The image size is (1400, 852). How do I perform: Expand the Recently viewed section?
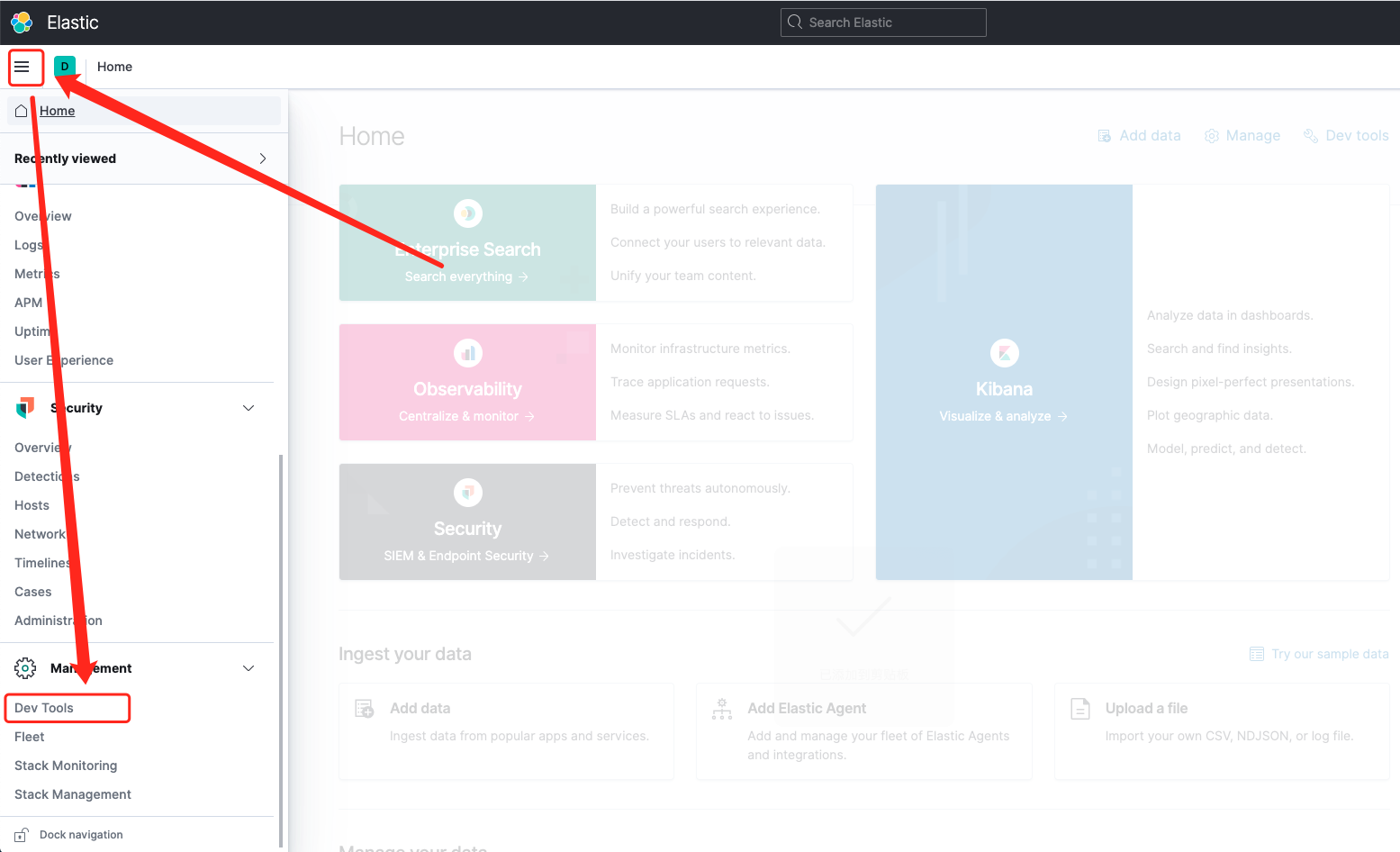tap(261, 158)
